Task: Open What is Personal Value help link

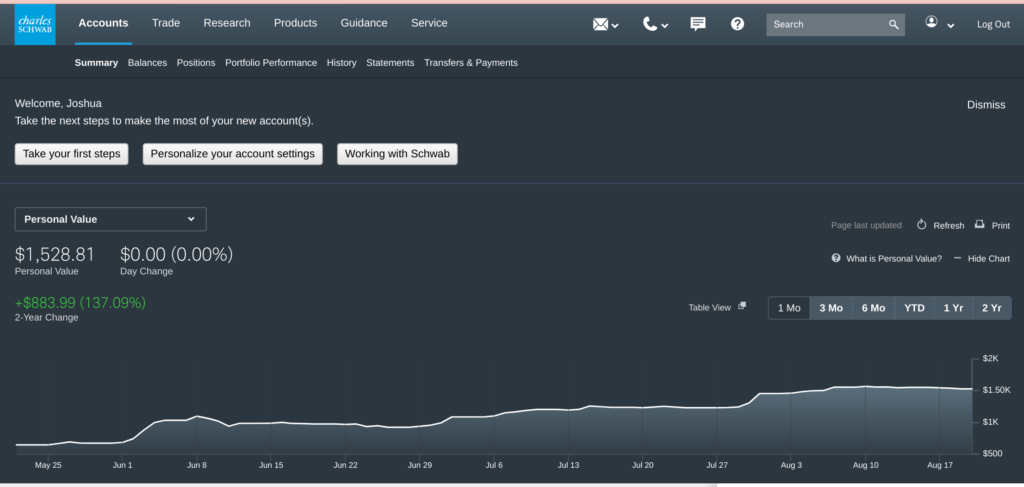Action: 893,258
